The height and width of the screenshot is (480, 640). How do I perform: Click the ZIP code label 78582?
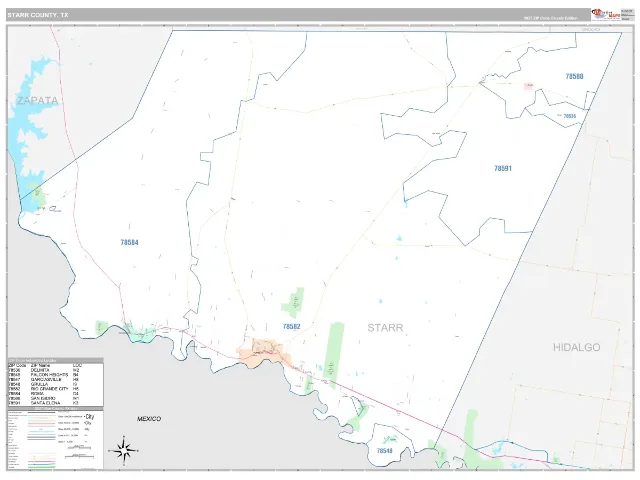[x=291, y=327]
